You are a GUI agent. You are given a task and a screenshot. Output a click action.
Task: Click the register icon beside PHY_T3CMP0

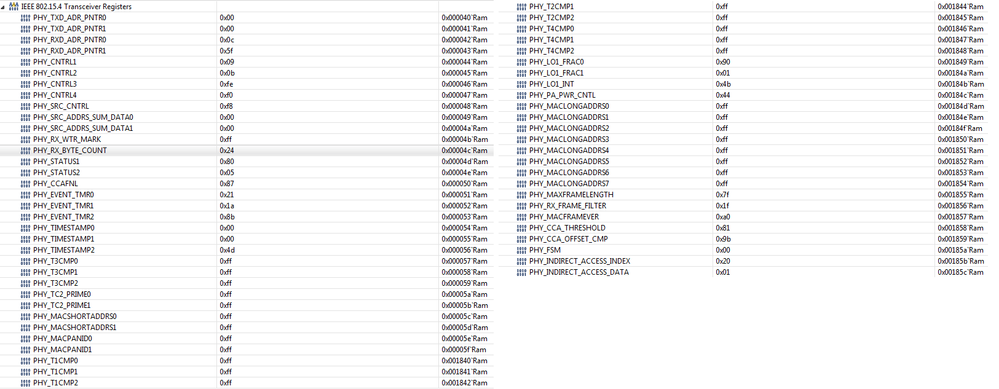(25, 260)
